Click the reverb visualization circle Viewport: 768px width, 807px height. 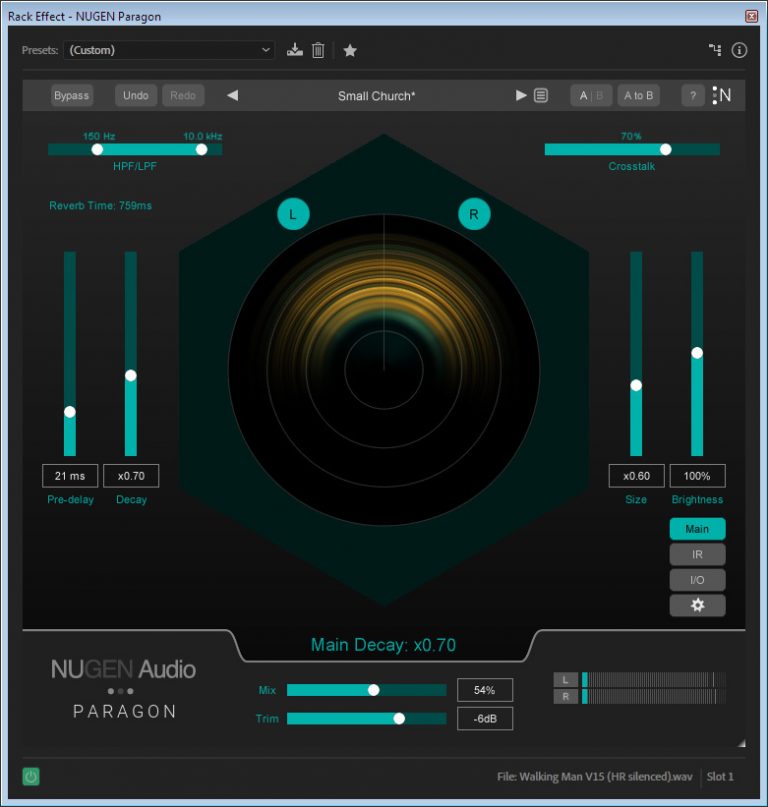[x=384, y=370]
